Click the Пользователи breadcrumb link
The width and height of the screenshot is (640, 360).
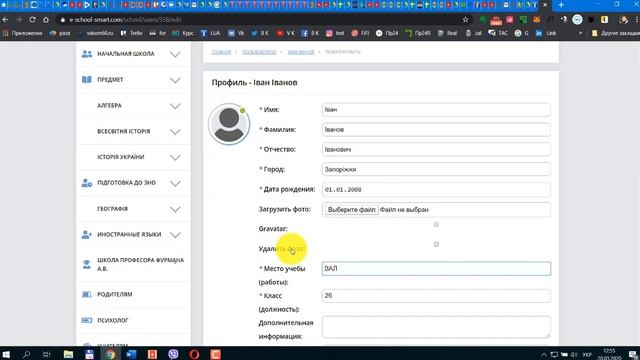click(259, 52)
